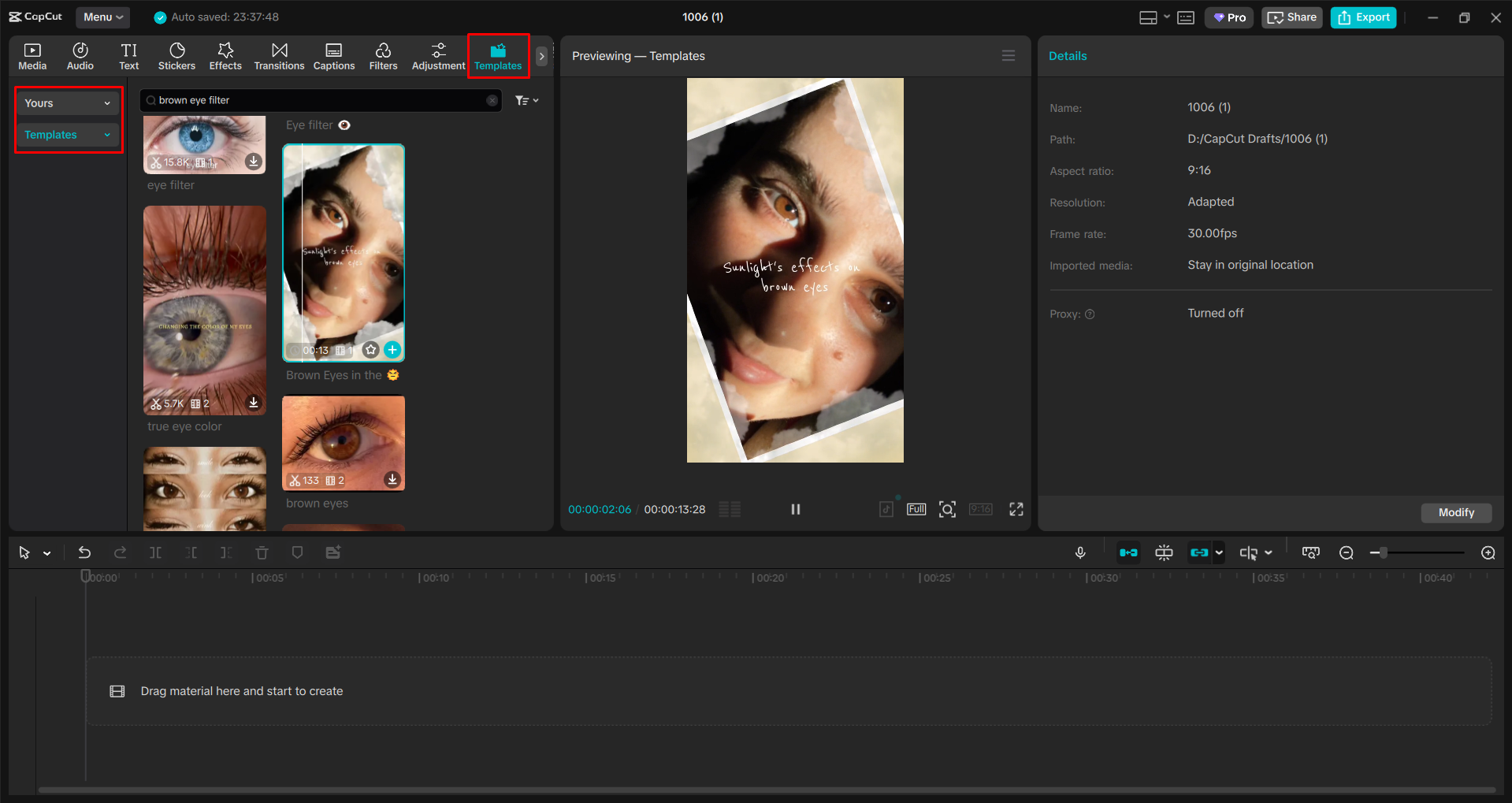The height and width of the screenshot is (803, 1512).
Task: Click the timeline zoom slider handle
Action: point(1383,553)
